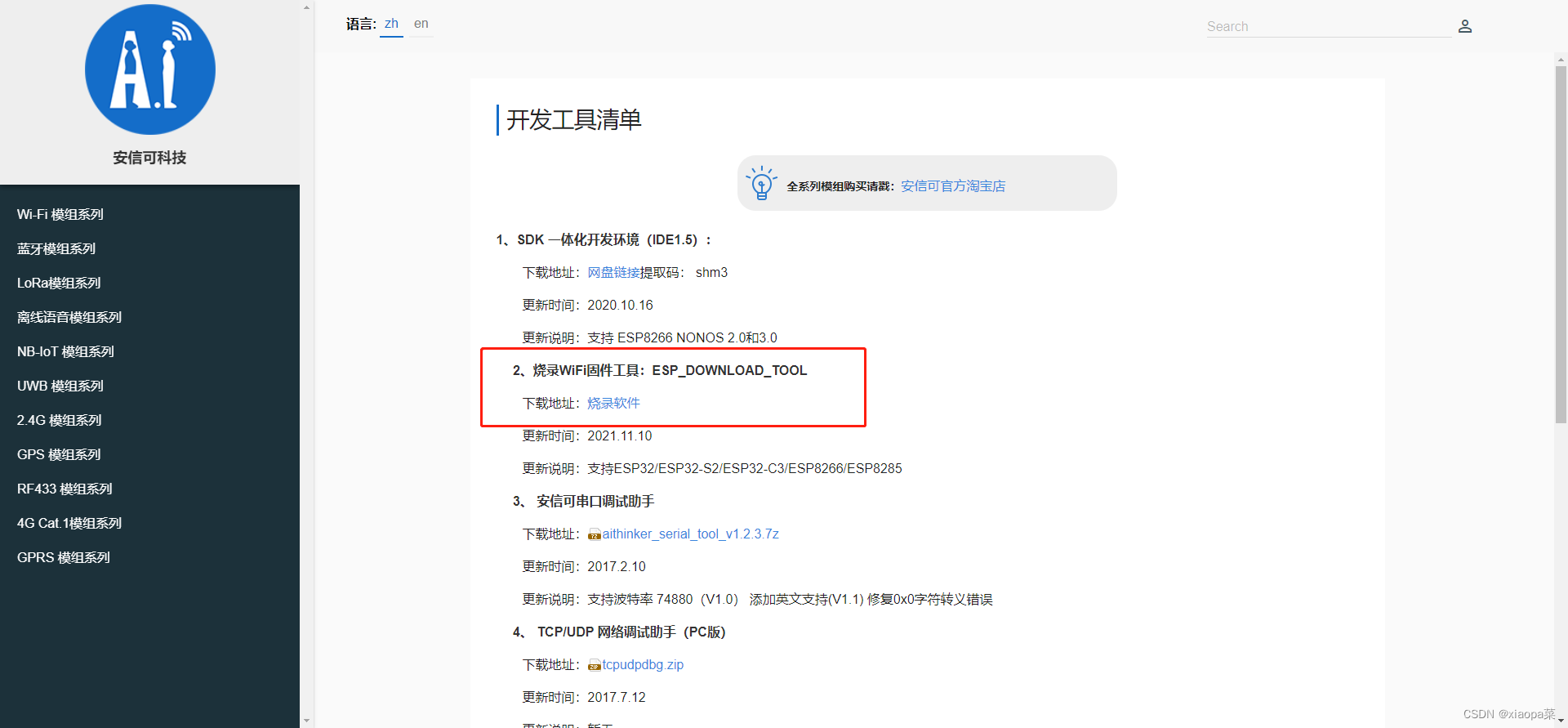Click the lightbulb tip icon
Screen dimensions: 1568x728
click(x=761, y=183)
